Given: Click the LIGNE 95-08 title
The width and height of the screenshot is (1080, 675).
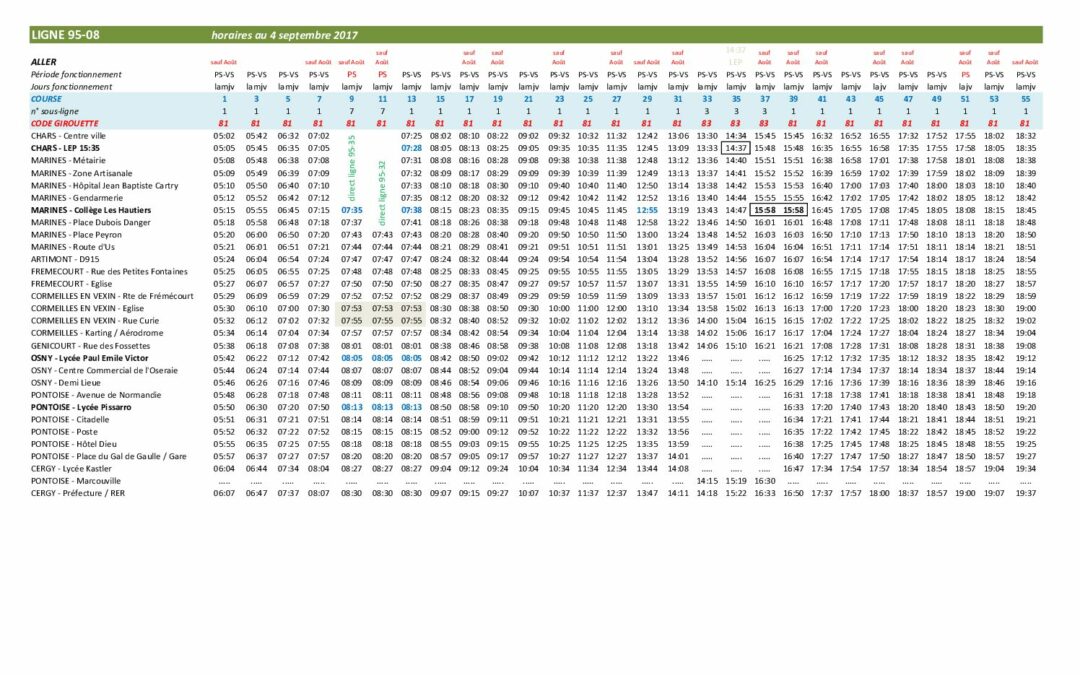Looking at the screenshot, I should (65, 35).
